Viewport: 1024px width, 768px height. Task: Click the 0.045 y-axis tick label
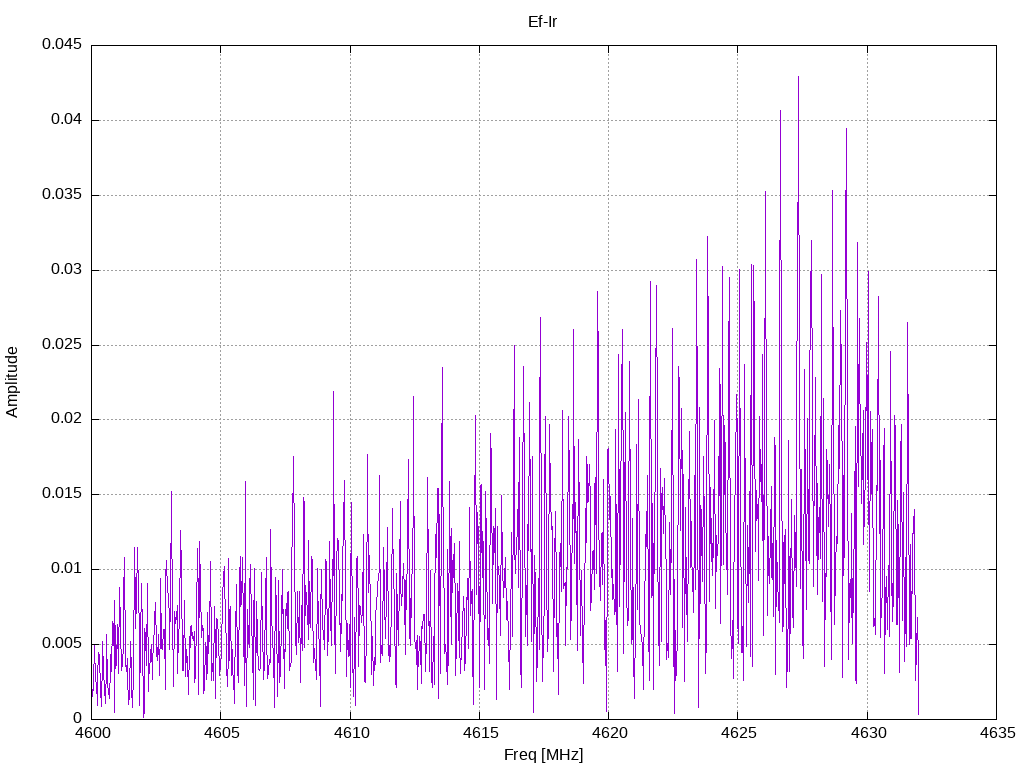click(x=62, y=44)
